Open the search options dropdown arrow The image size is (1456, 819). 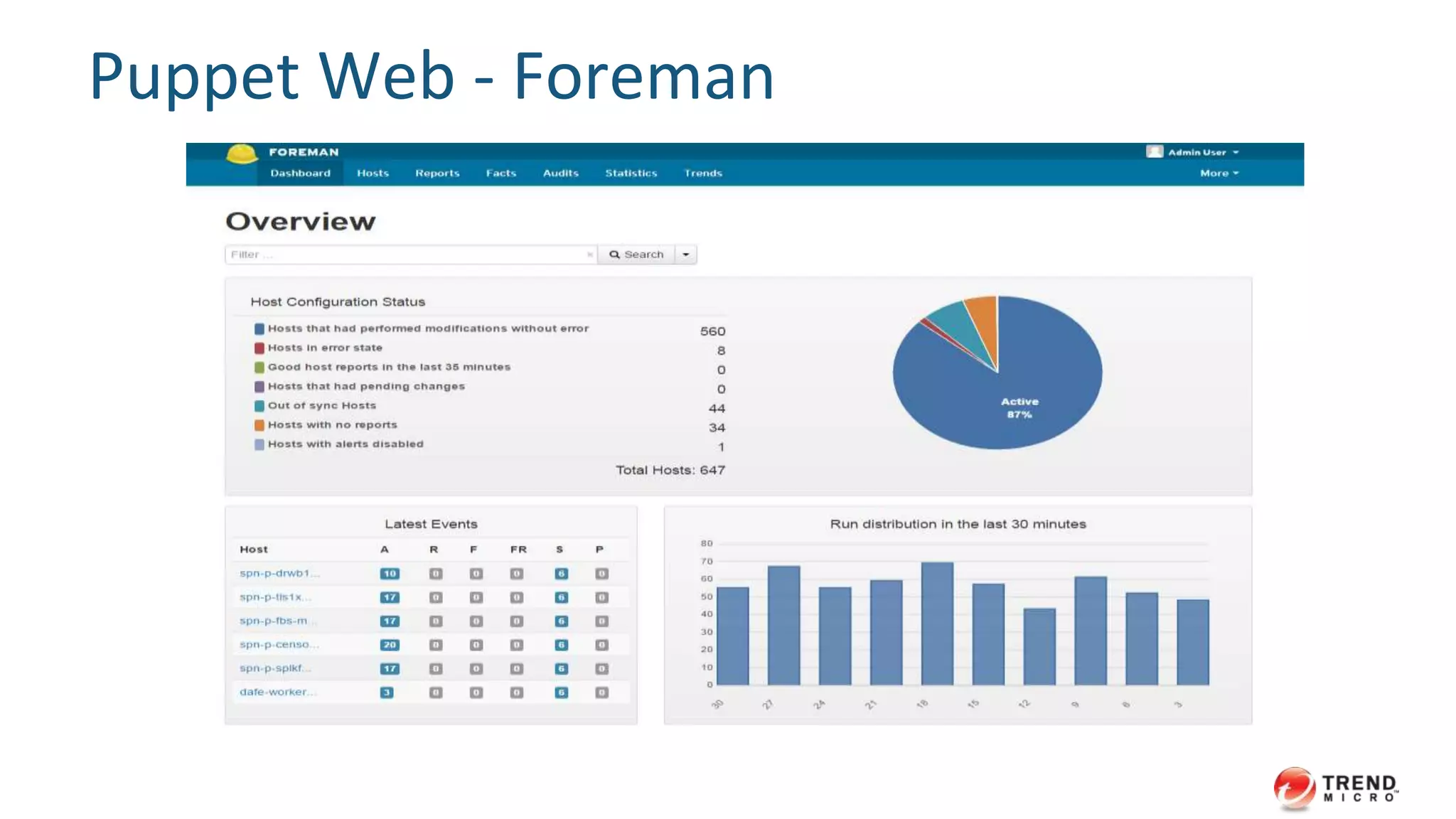tap(686, 255)
